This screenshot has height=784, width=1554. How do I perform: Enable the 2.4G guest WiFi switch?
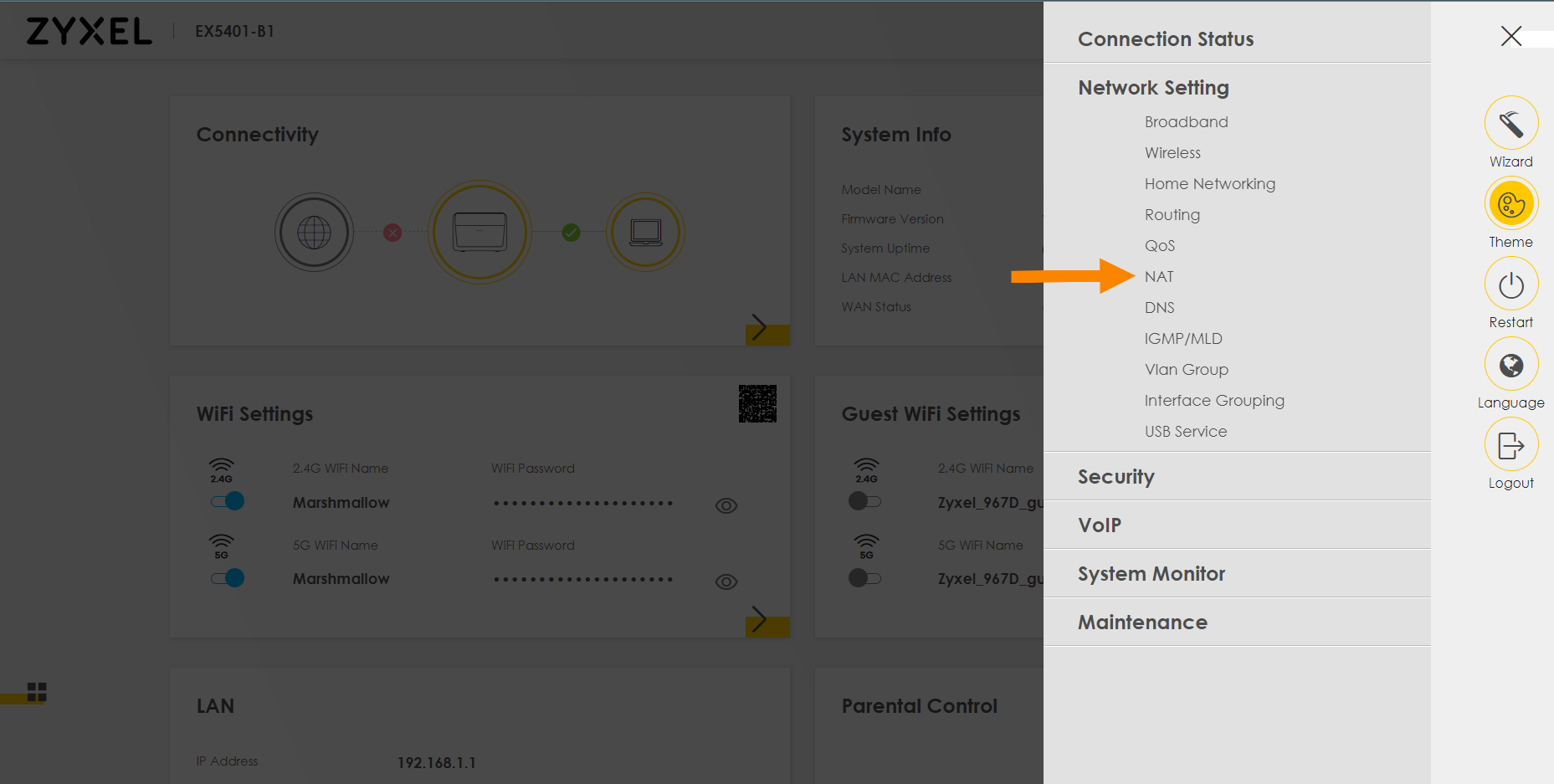click(864, 501)
